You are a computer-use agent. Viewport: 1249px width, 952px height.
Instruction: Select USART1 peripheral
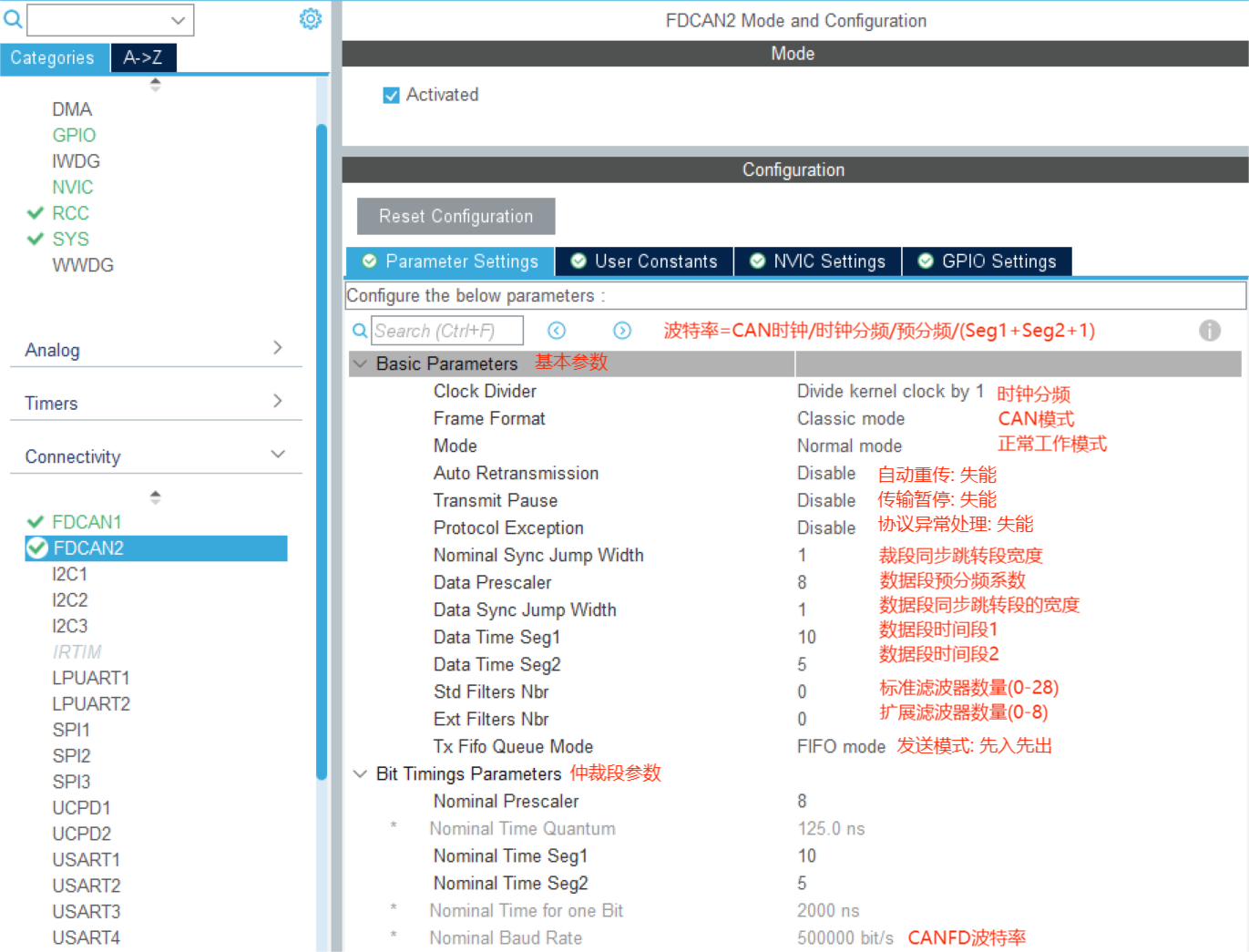point(86,860)
